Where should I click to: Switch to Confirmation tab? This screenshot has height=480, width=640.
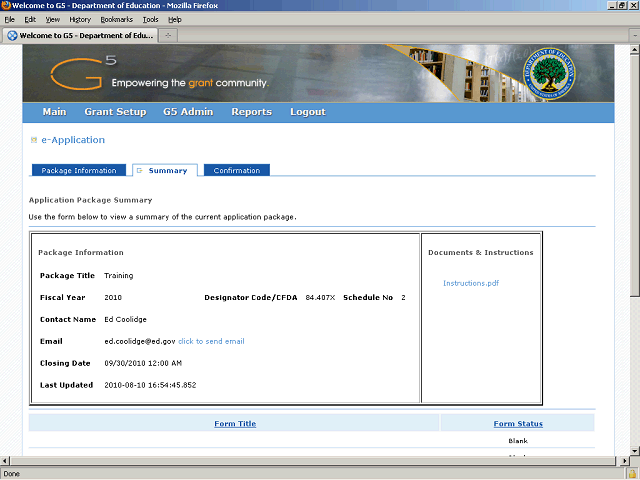coord(237,170)
